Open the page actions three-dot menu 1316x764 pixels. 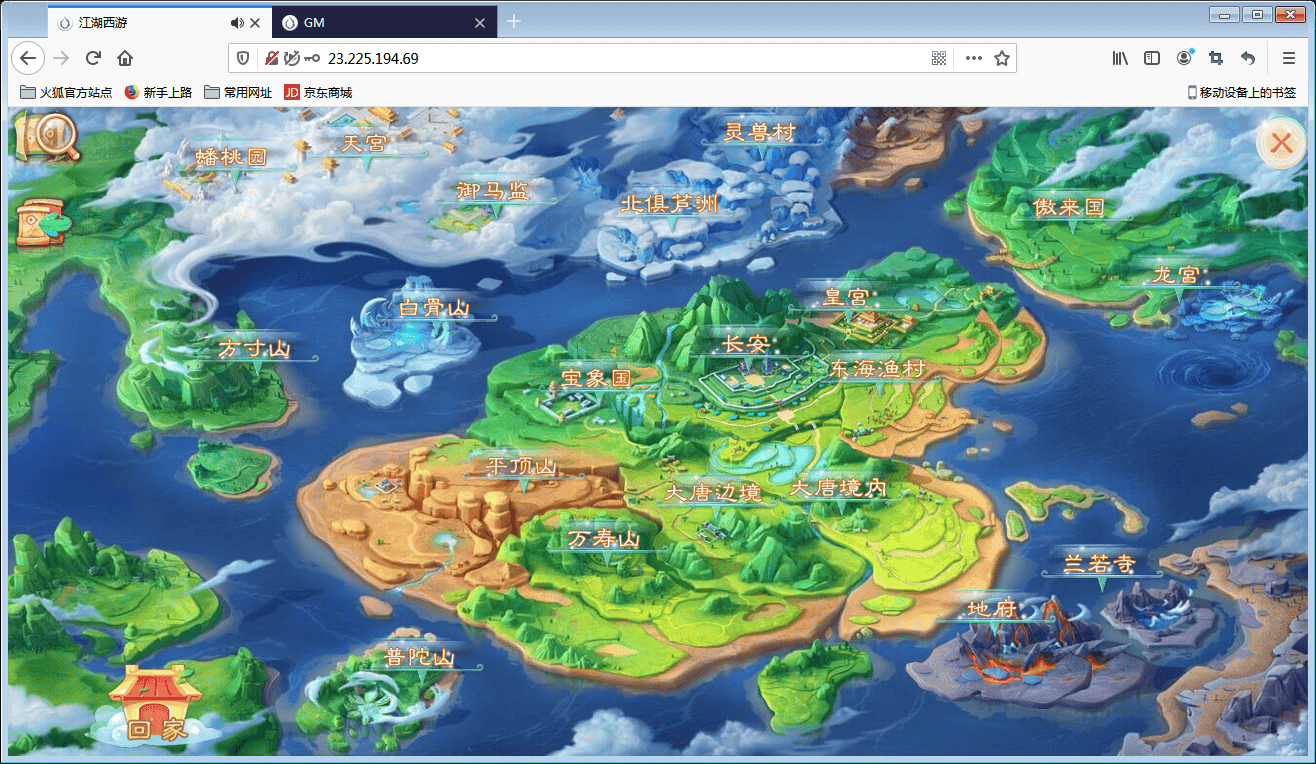974,58
